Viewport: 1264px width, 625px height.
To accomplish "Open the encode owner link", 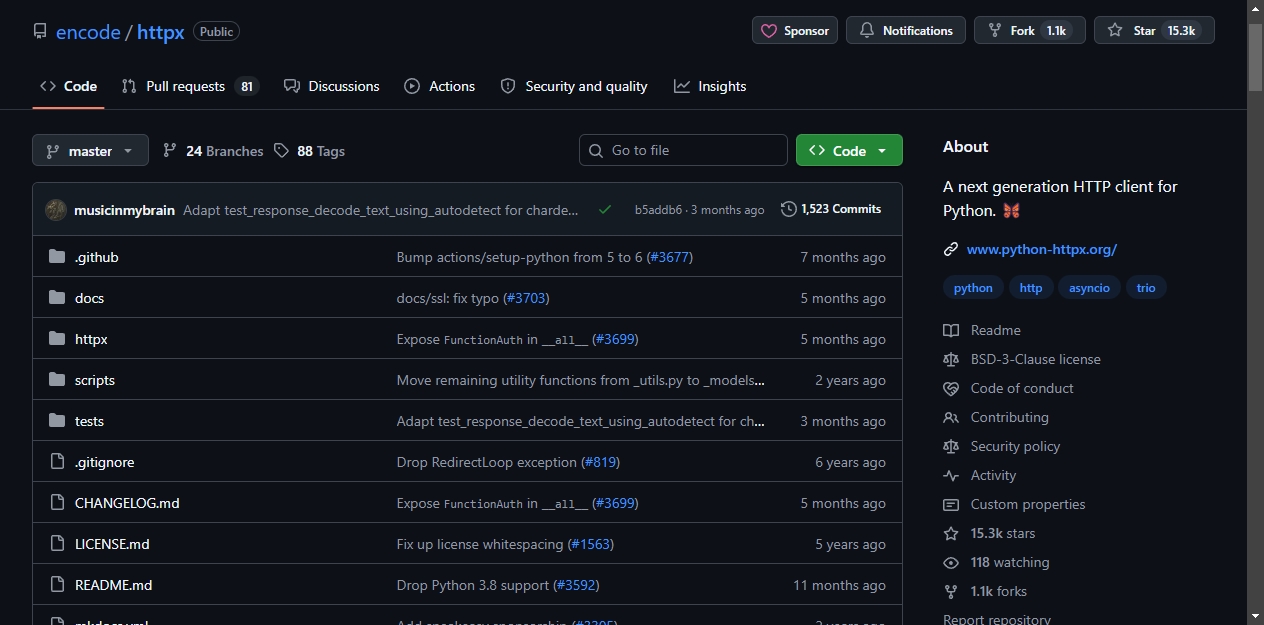I will [x=88, y=32].
